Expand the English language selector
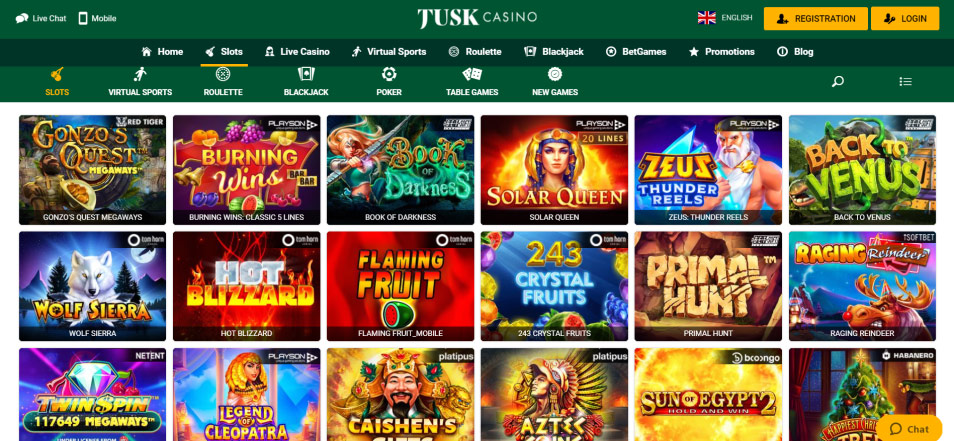 click(x=725, y=18)
